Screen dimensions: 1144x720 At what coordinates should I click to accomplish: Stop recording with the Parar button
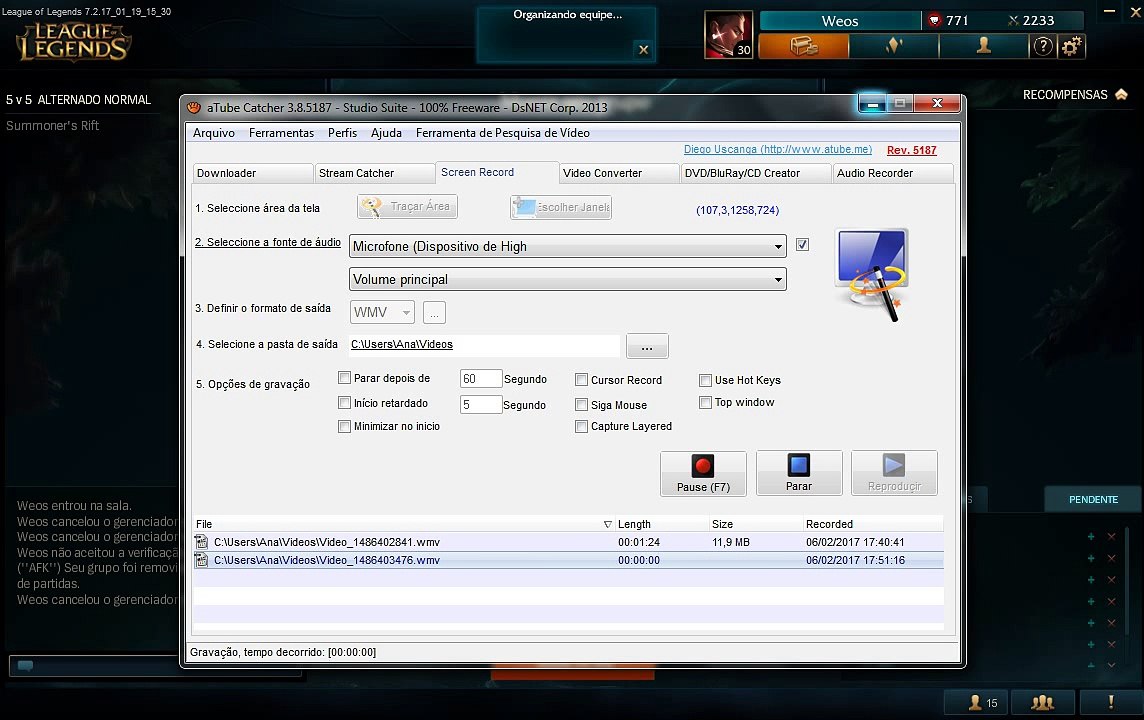(799, 473)
